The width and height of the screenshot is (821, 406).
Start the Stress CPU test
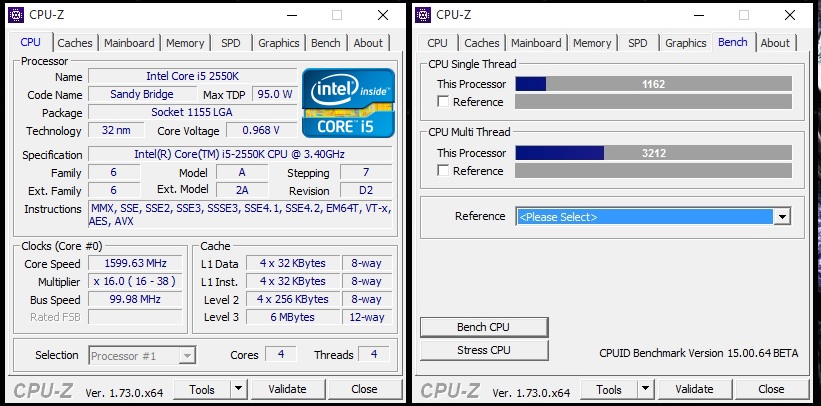pos(484,350)
